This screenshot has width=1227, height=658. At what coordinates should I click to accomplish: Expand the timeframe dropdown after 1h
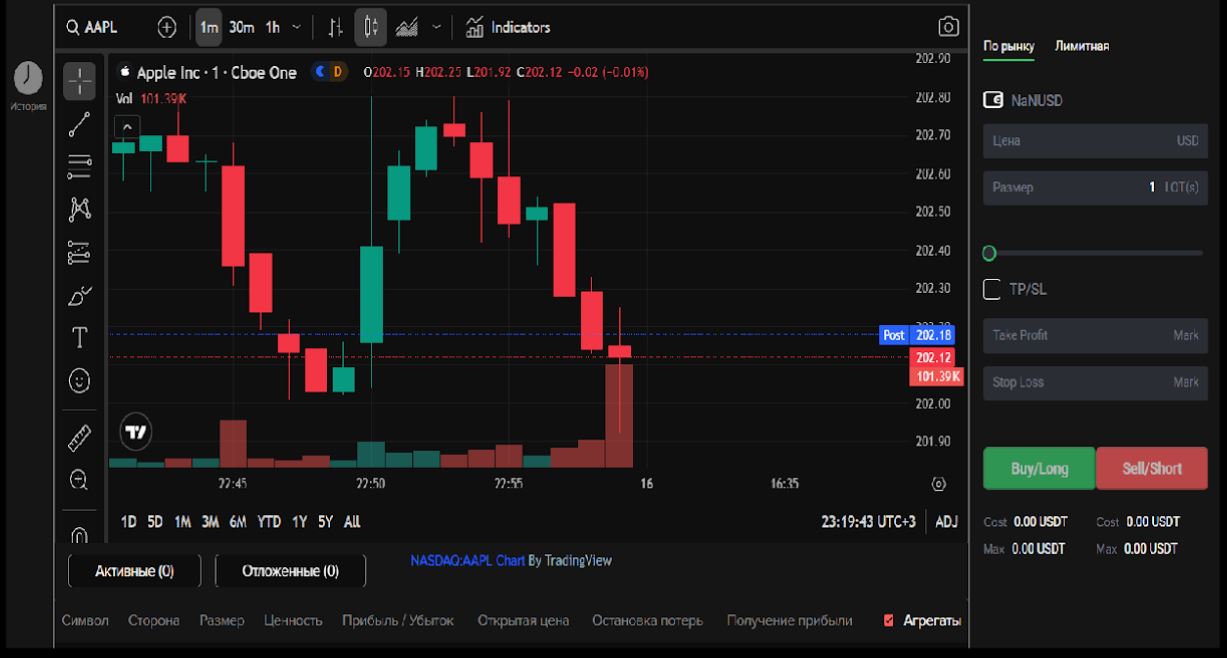pyautogui.click(x=295, y=27)
